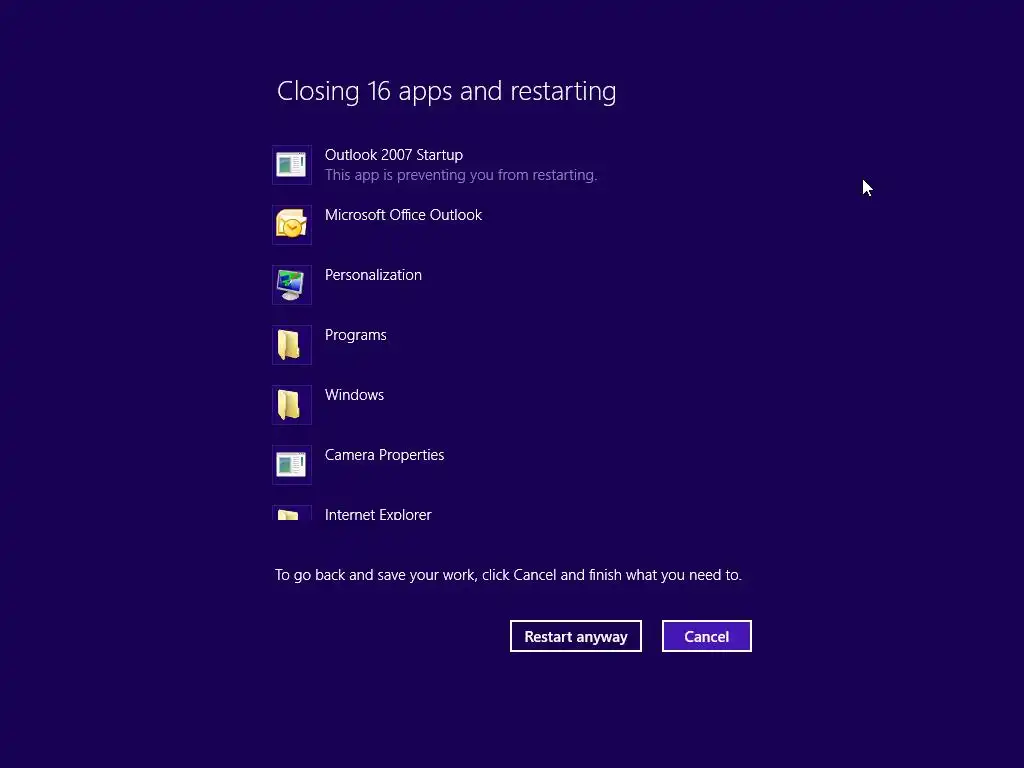The width and height of the screenshot is (1024, 768).
Task: Select the 'Outlook 2007 Startup' text
Action: (x=394, y=155)
